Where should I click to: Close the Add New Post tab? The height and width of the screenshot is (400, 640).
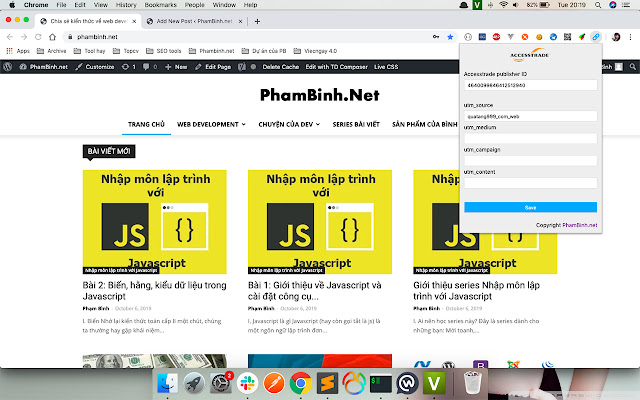240,21
